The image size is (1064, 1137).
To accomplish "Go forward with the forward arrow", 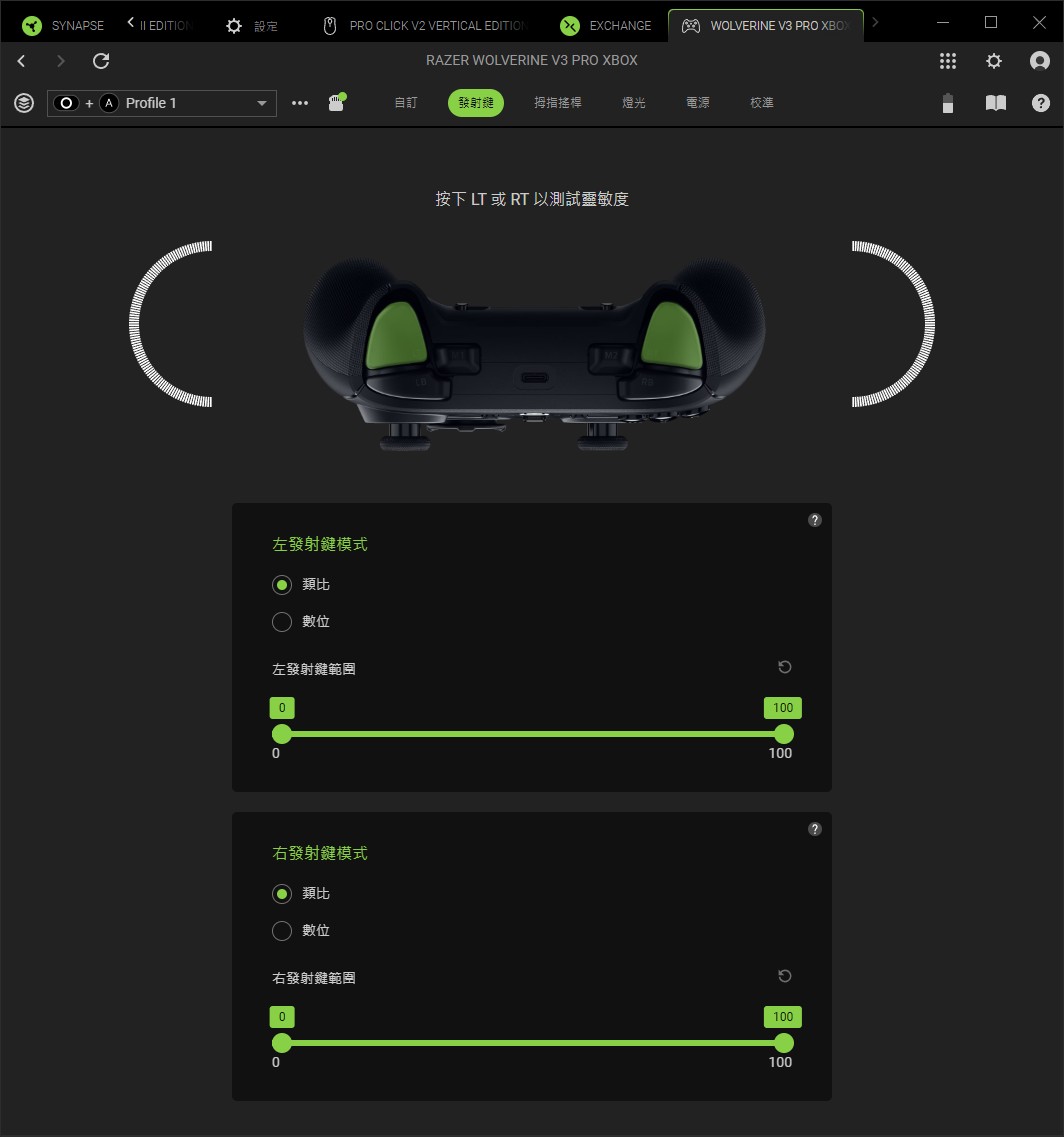I will [x=60, y=61].
